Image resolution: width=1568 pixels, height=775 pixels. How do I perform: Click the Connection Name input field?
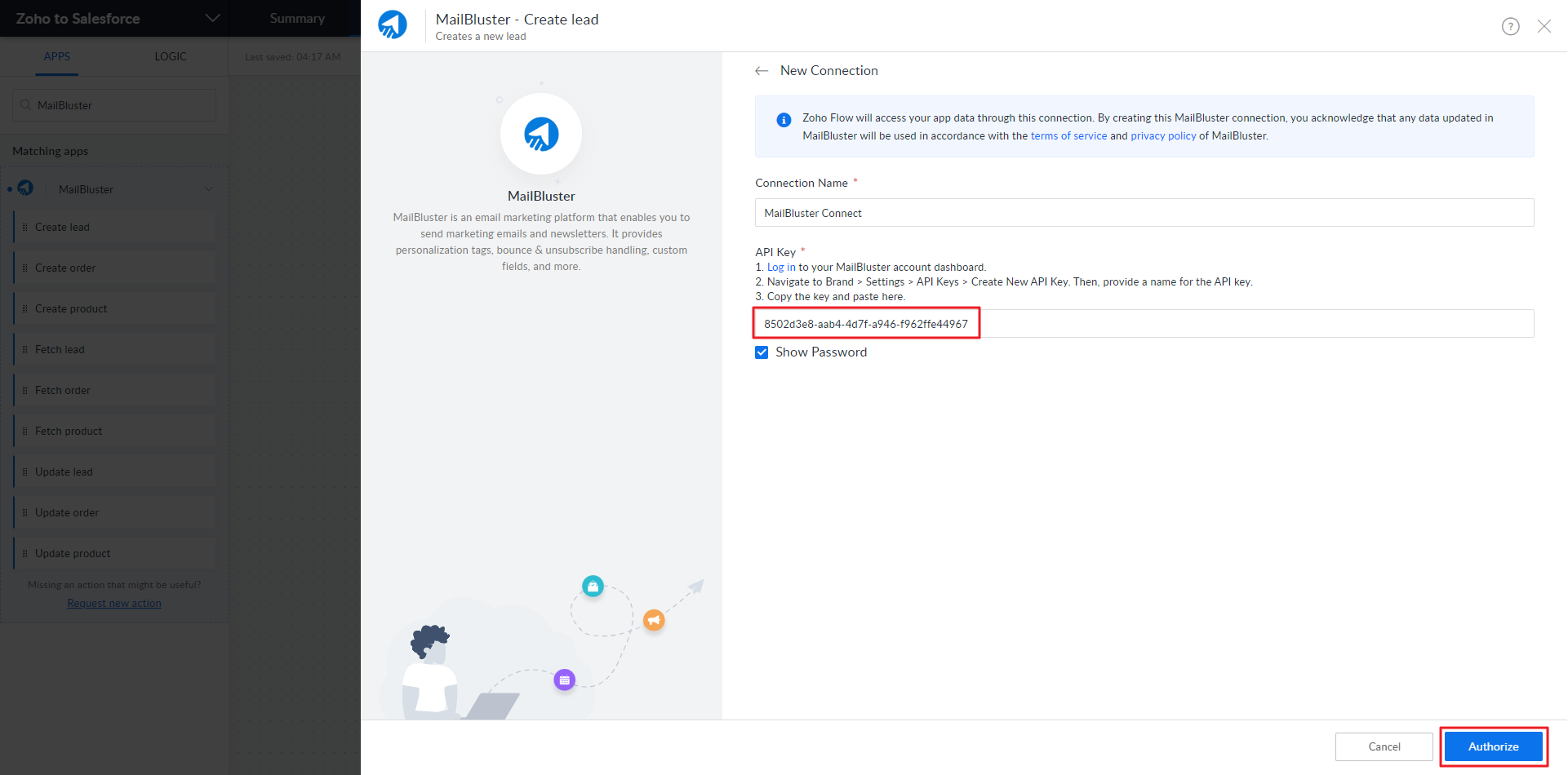pos(1144,213)
